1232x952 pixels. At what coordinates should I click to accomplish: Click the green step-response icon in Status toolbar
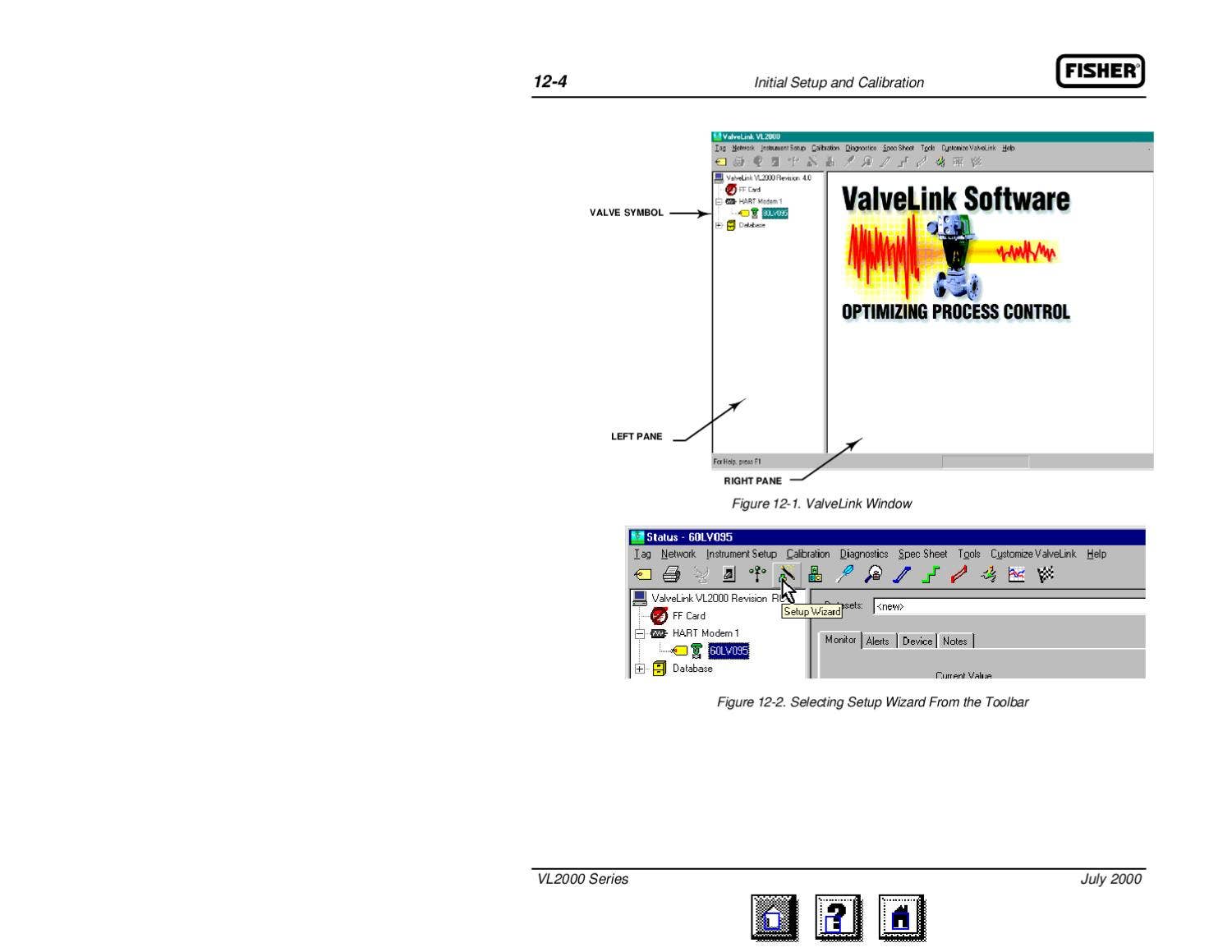tap(931, 575)
